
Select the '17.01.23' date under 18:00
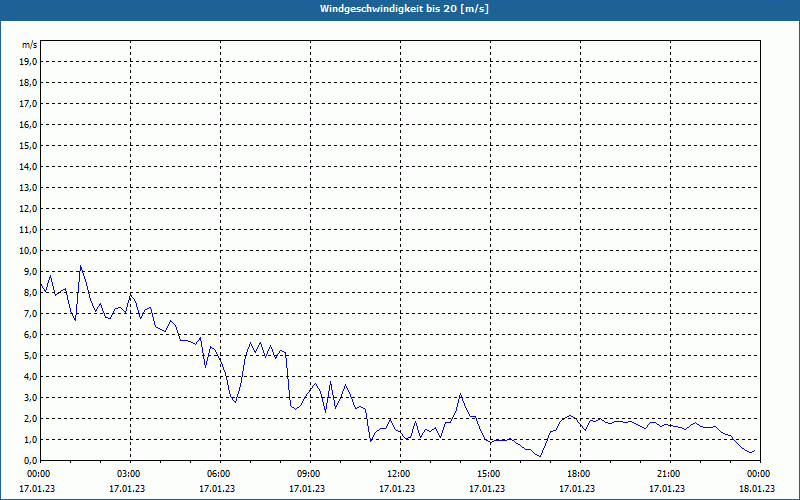coord(577,488)
